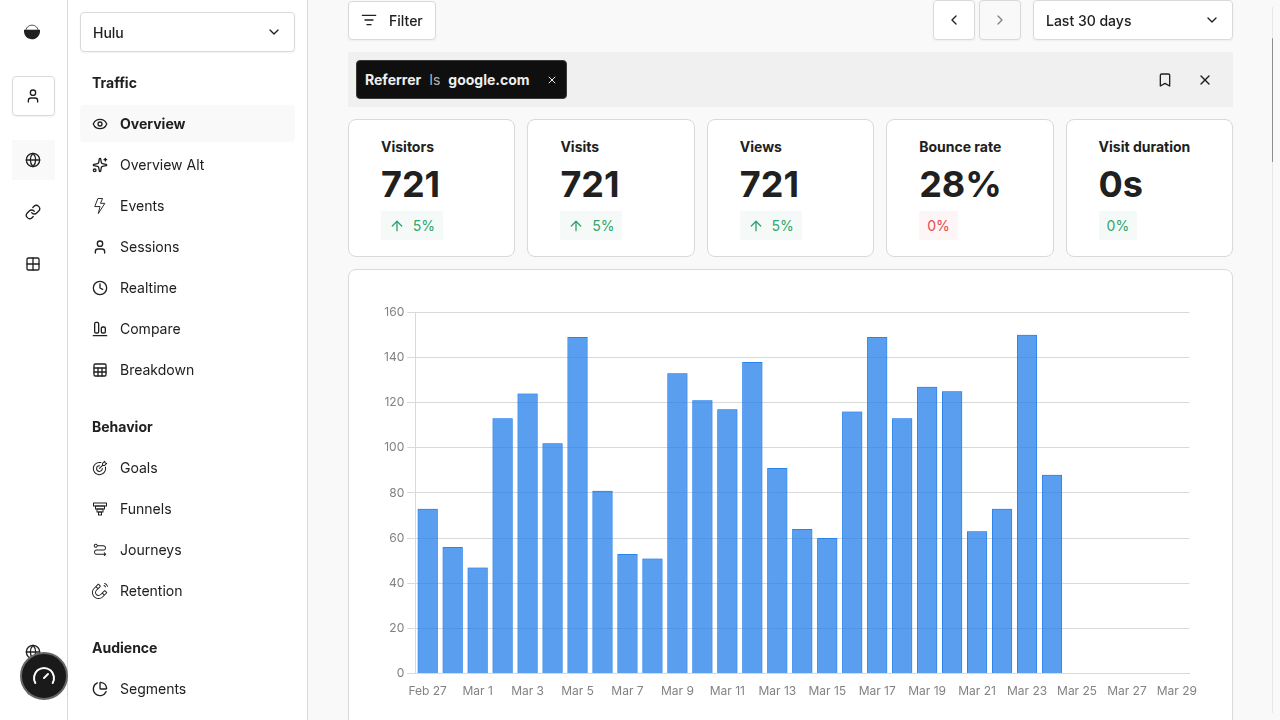Select the Funnels icon in the sidebar
1280x720 pixels.
[100, 509]
